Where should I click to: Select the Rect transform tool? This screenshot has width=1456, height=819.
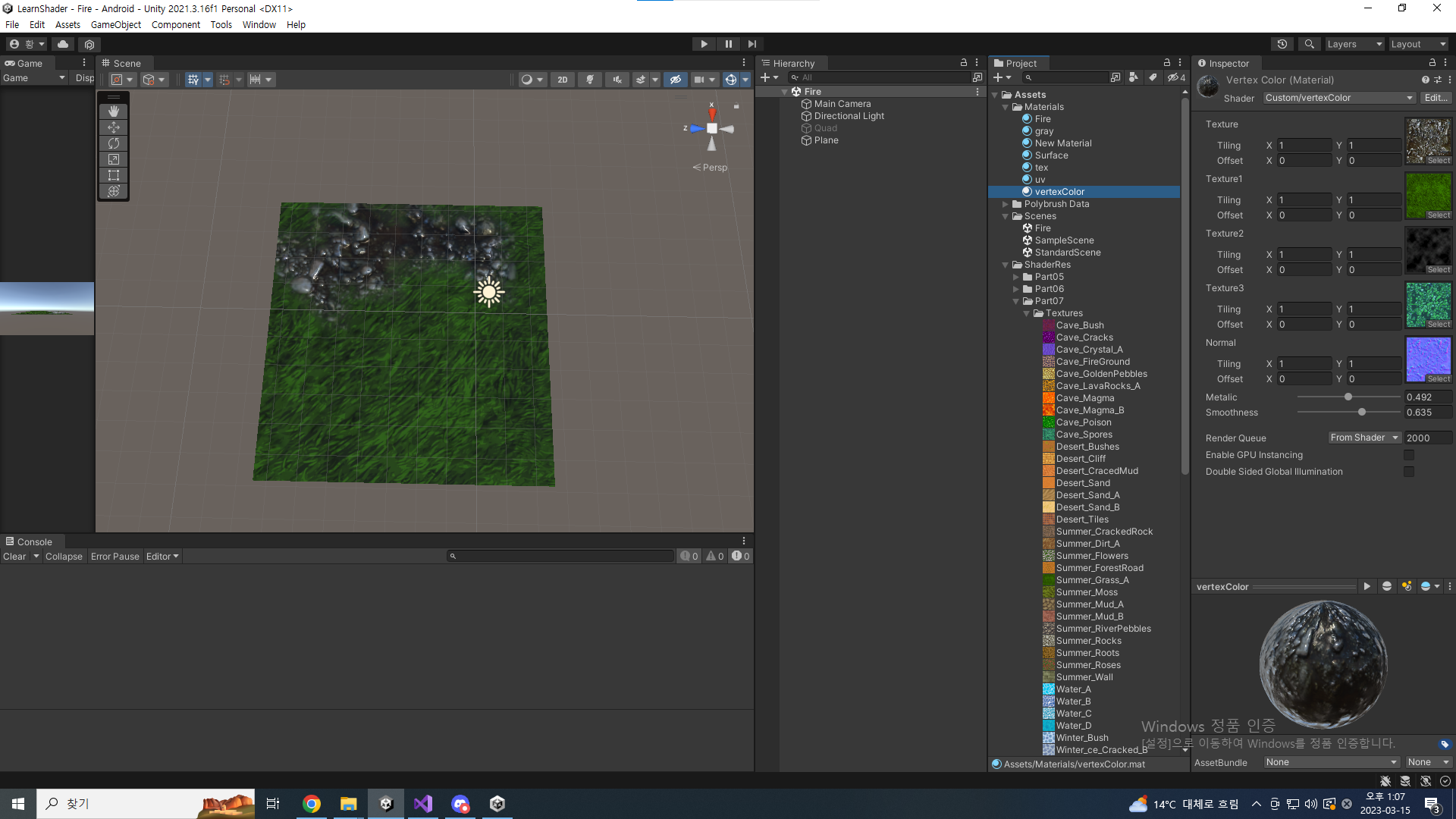coord(114,175)
